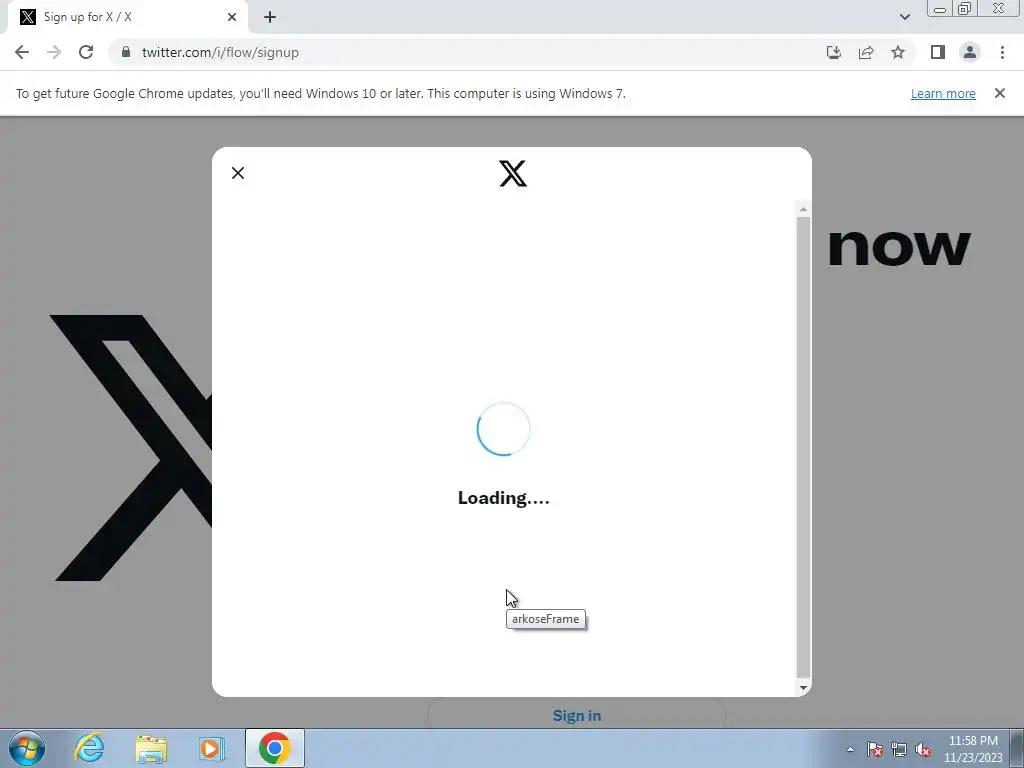The image size is (1024, 768).
Task: Reload the twitter signup page
Action: pyautogui.click(x=86, y=52)
